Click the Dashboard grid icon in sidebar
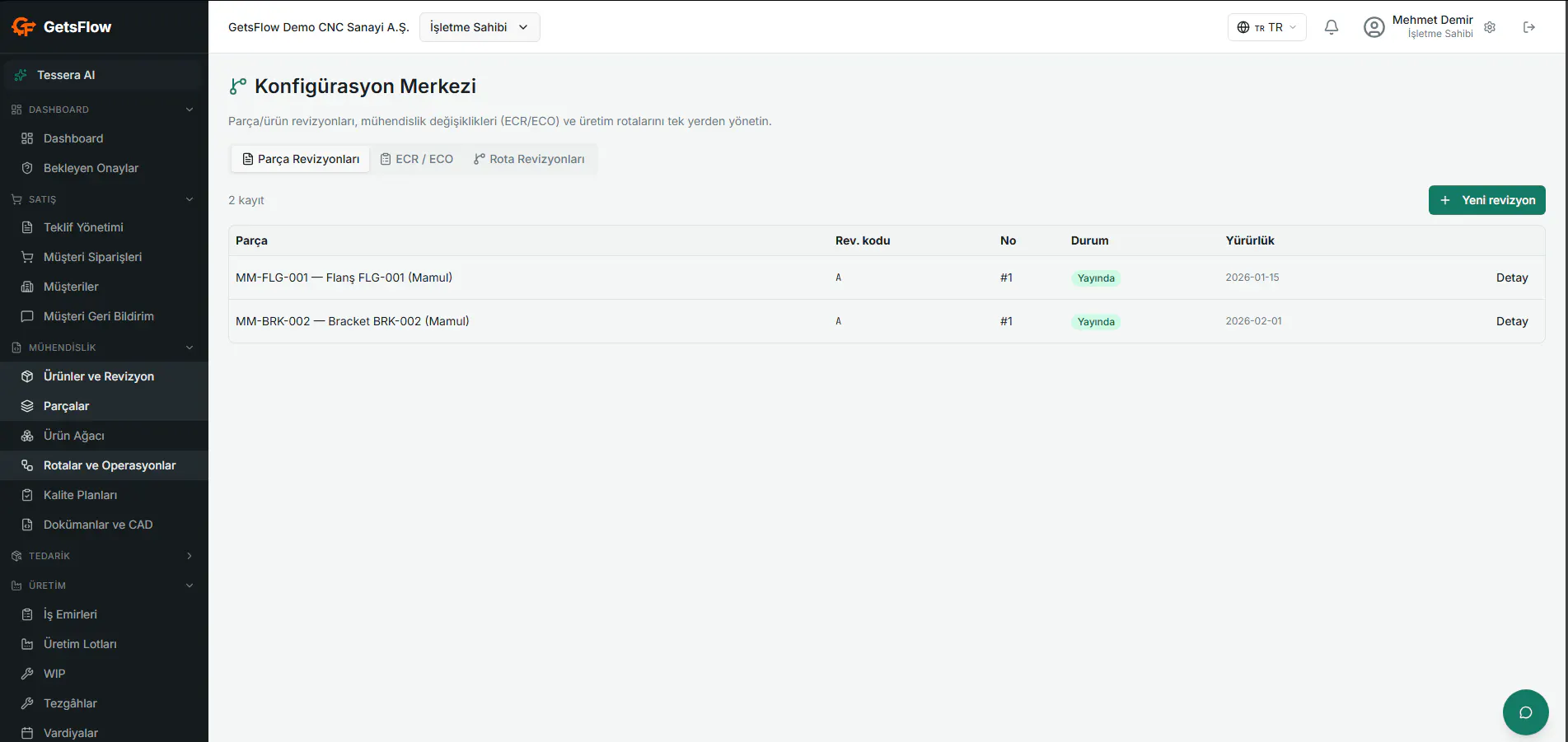 [x=27, y=138]
